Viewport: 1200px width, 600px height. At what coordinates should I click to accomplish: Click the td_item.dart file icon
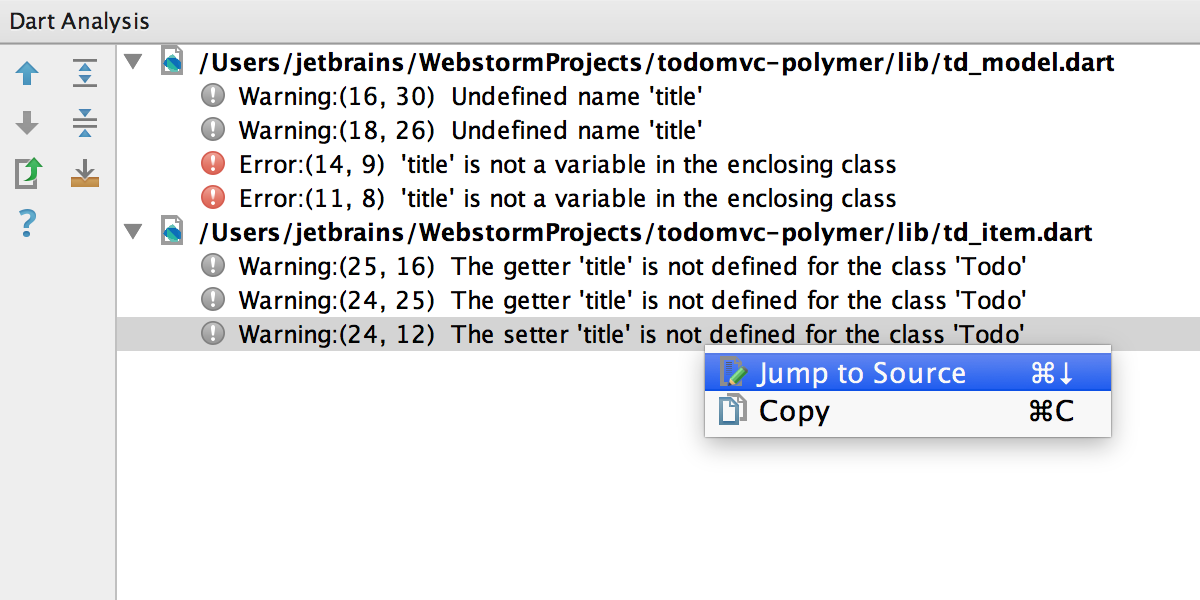pos(172,232)
